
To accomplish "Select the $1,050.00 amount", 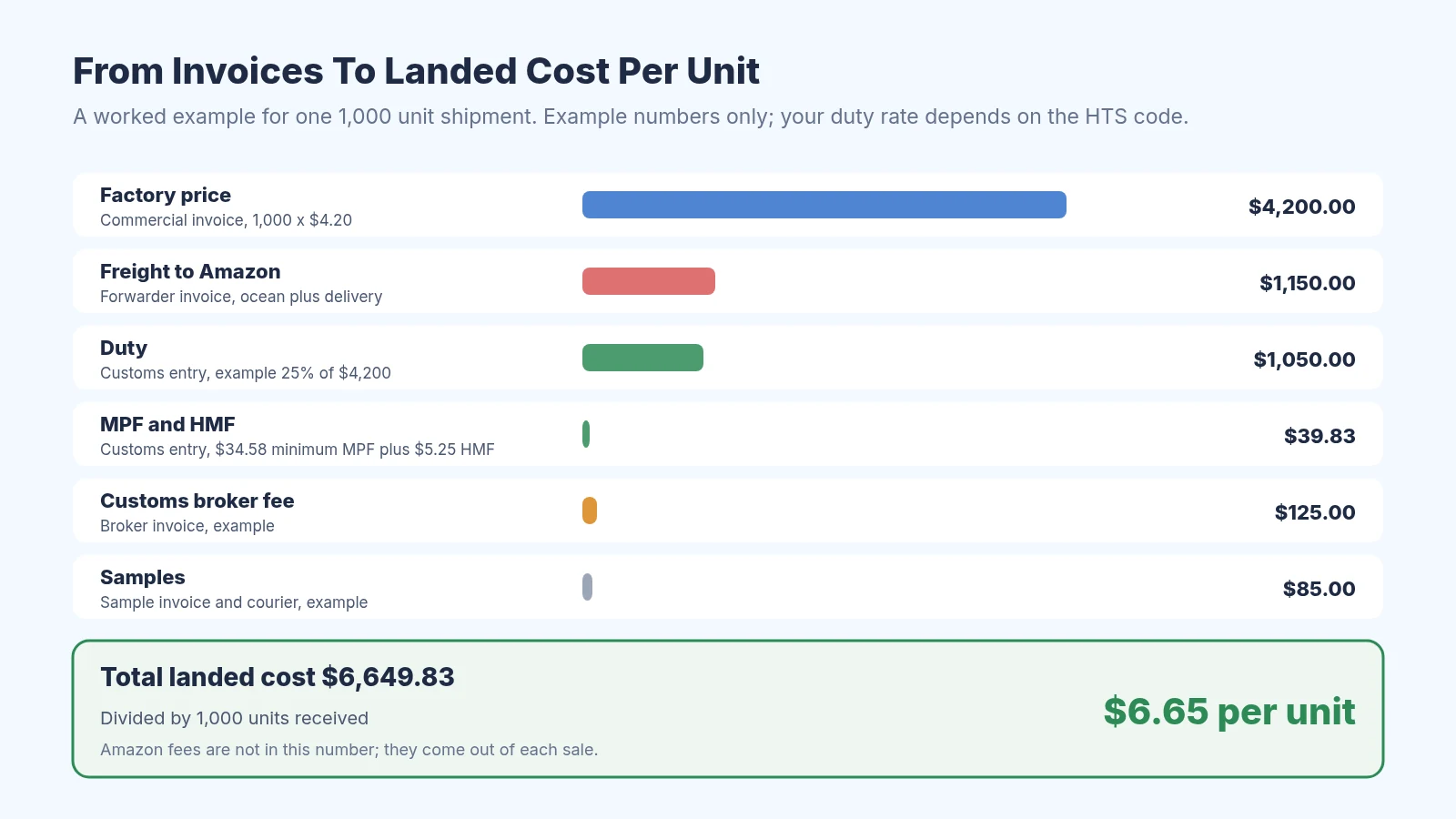I will (x=1305, y=359).
